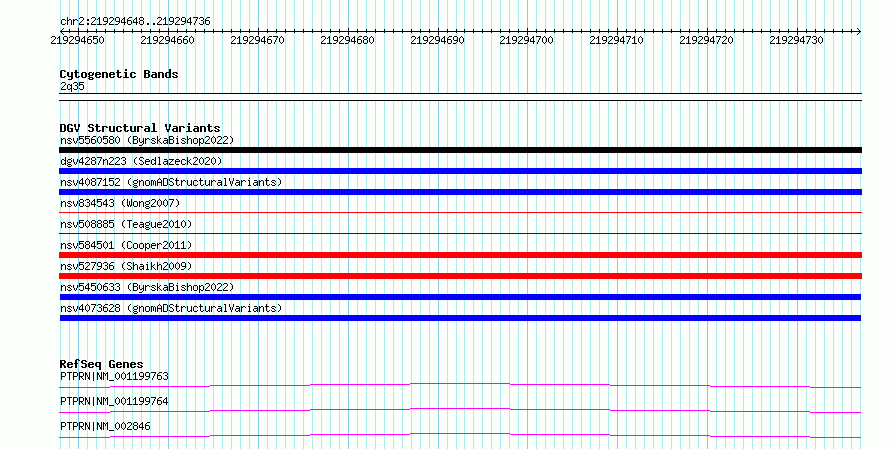Open the DGV Structural Variants track heading
This screenshot has width=890, height=449.
(140, 128)
